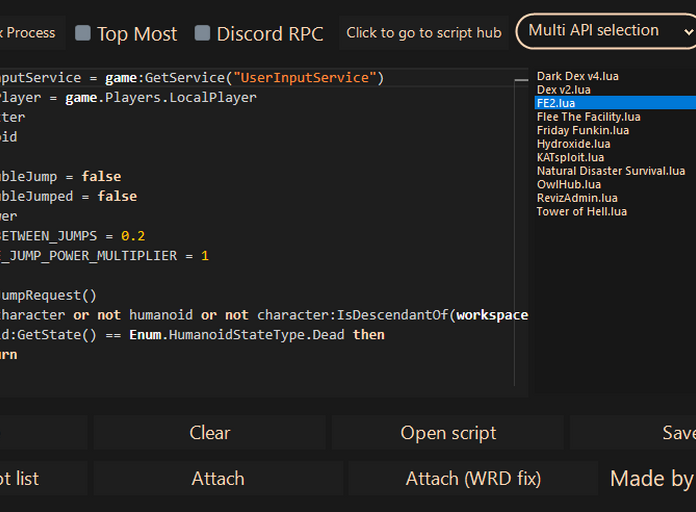Viewport: 696px width, 512px height.
Task: Click the Open script button
Action: 448,433
